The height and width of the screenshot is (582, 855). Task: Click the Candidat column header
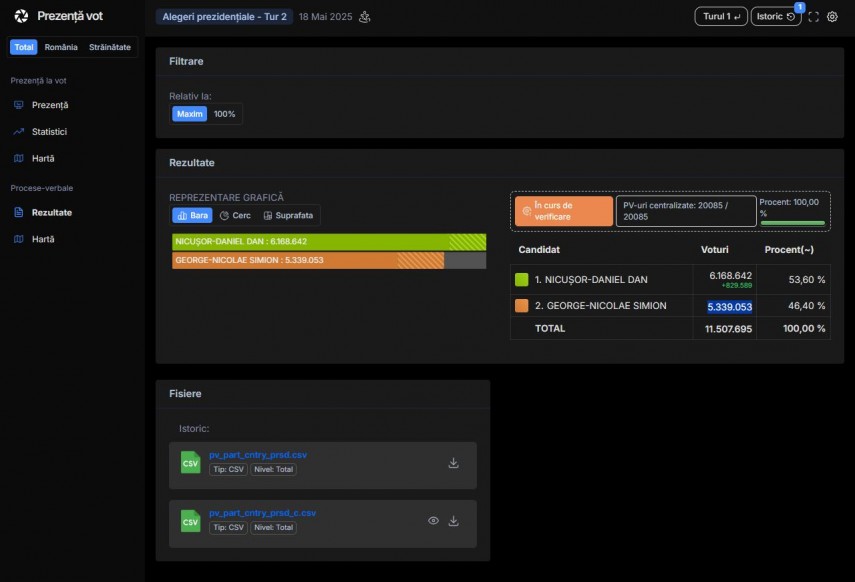(x=539, y=250)
